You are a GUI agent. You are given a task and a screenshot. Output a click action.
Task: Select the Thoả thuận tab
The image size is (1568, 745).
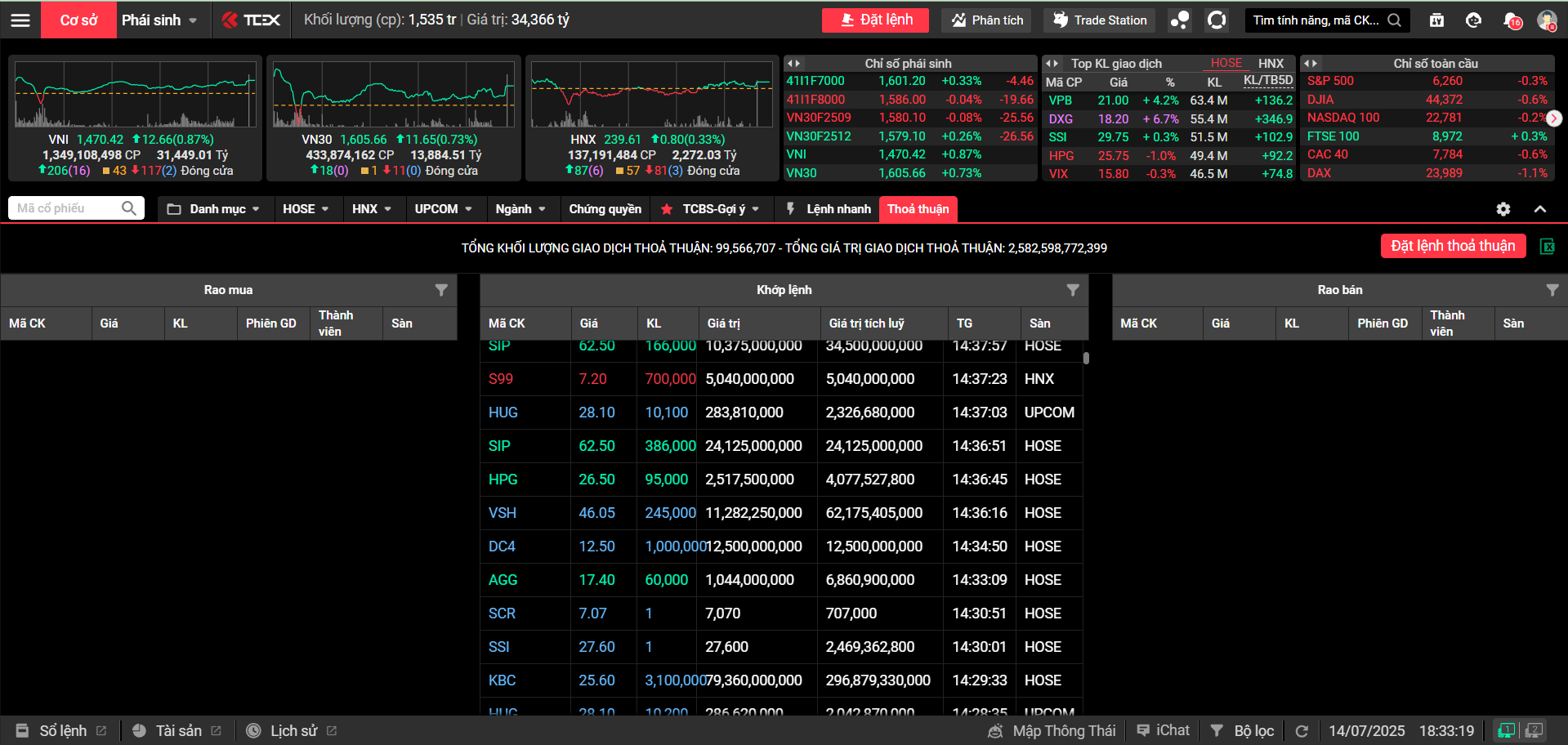[918, 209]
